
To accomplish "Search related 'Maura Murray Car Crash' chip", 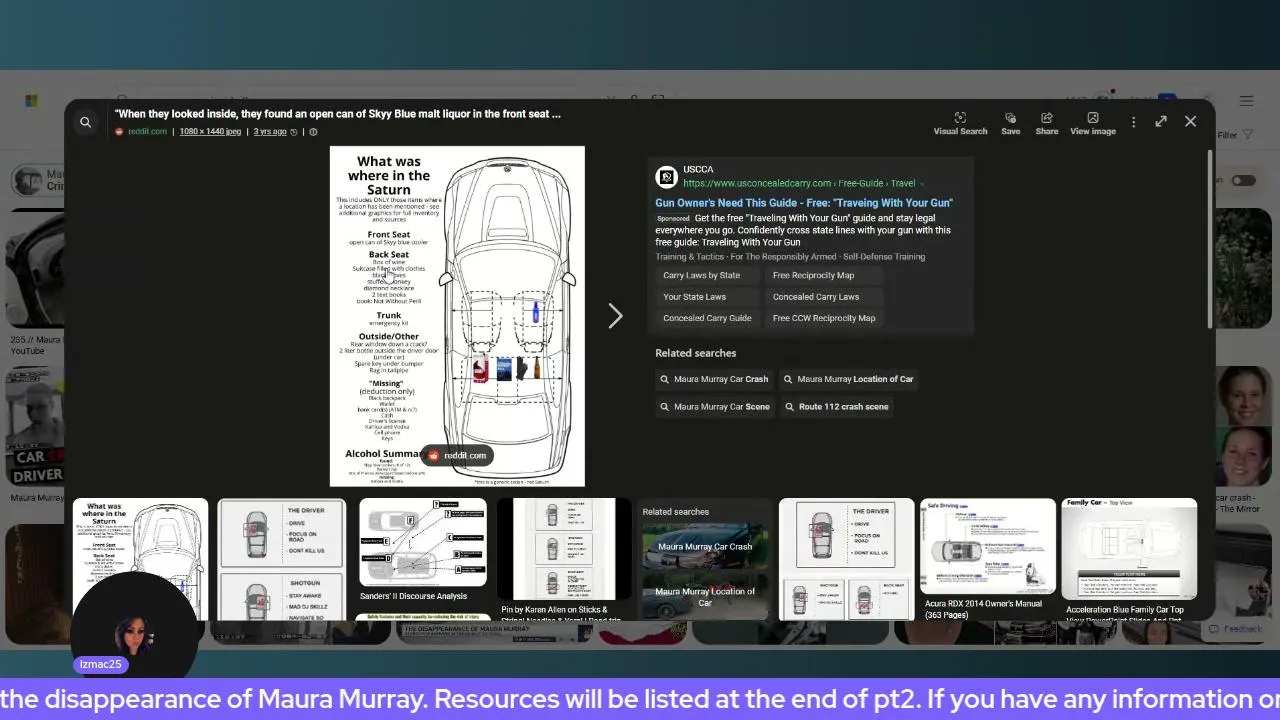I will click(714, 379).
